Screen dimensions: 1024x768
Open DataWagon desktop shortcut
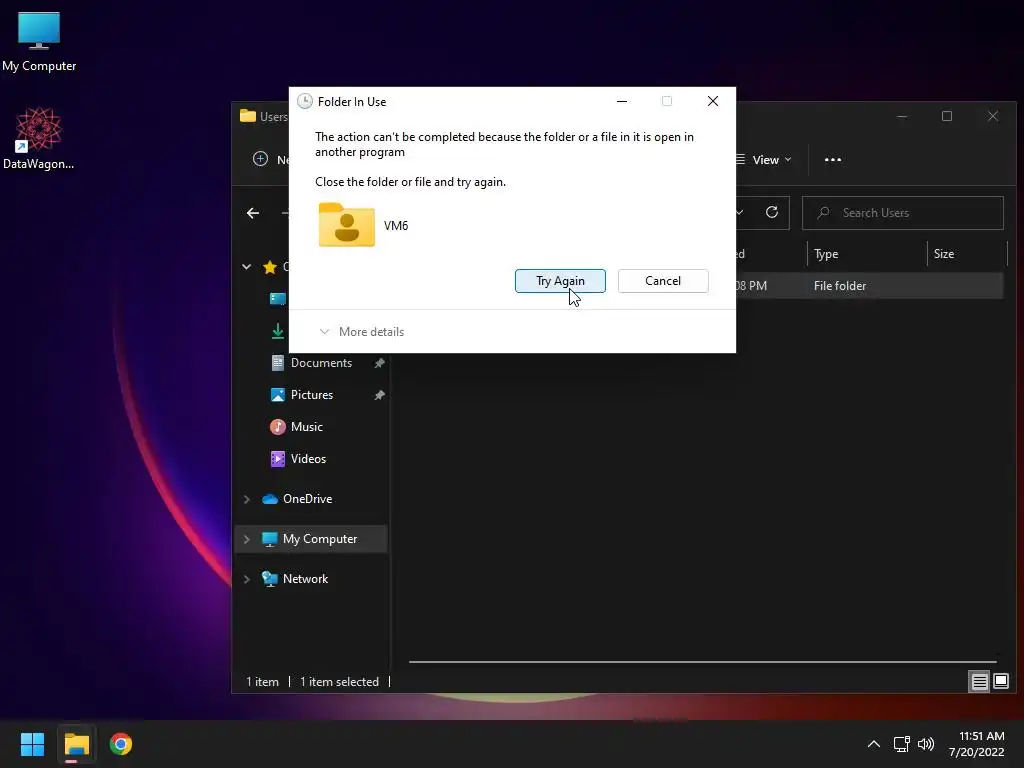point(39,138)
